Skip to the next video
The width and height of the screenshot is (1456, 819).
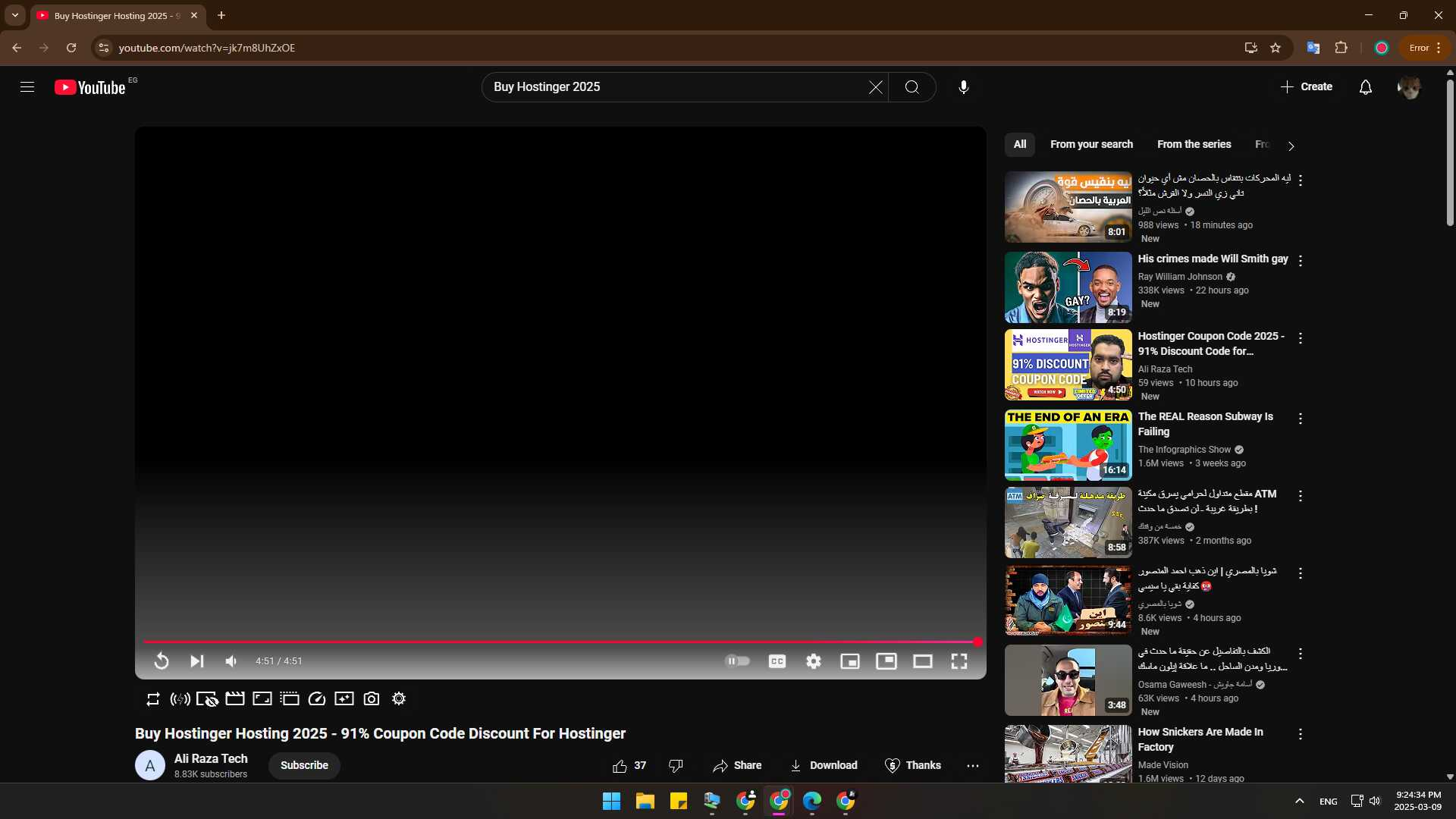196,661
